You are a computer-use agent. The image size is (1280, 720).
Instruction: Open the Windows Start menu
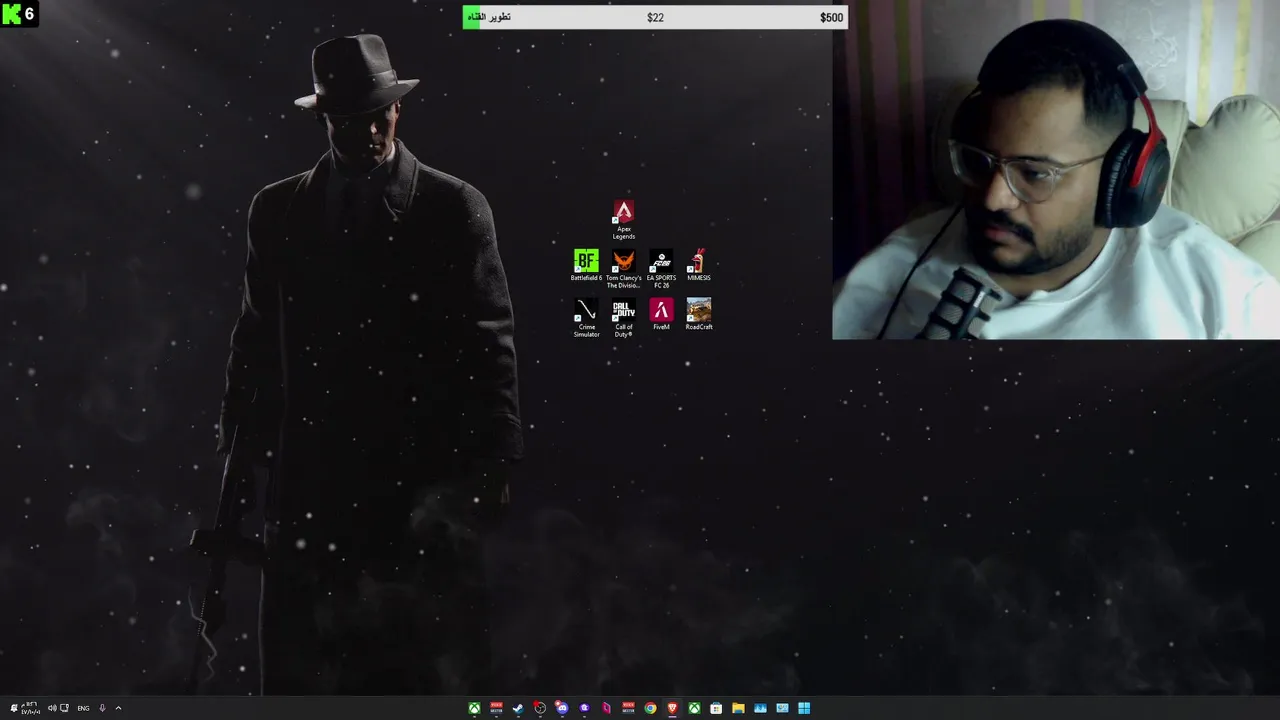pos(804,708)
